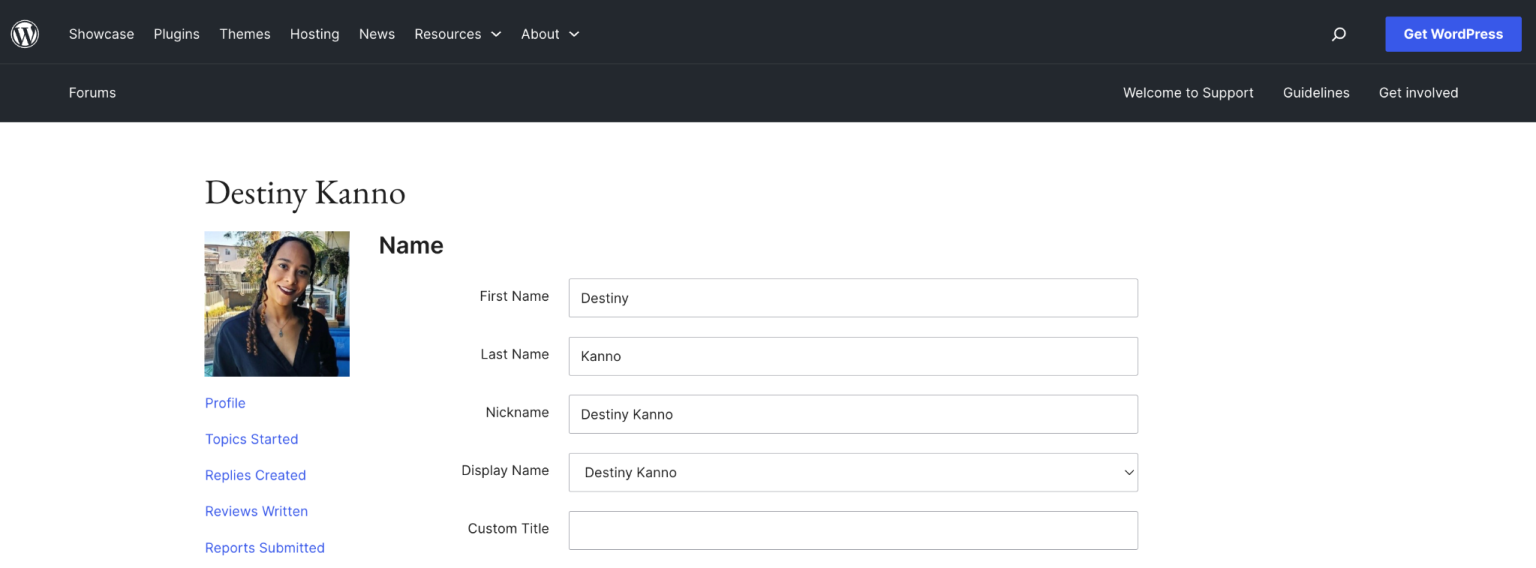Click into the Last Name field
Viewport: 1536px width, 568px height.
tap(853, 356)
